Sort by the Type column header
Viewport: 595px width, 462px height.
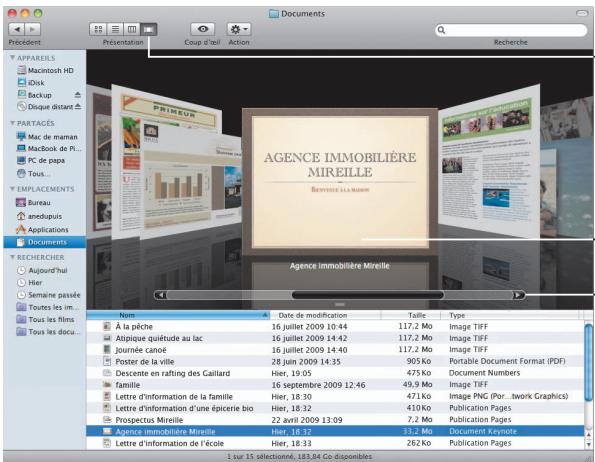tap(510, 315)
